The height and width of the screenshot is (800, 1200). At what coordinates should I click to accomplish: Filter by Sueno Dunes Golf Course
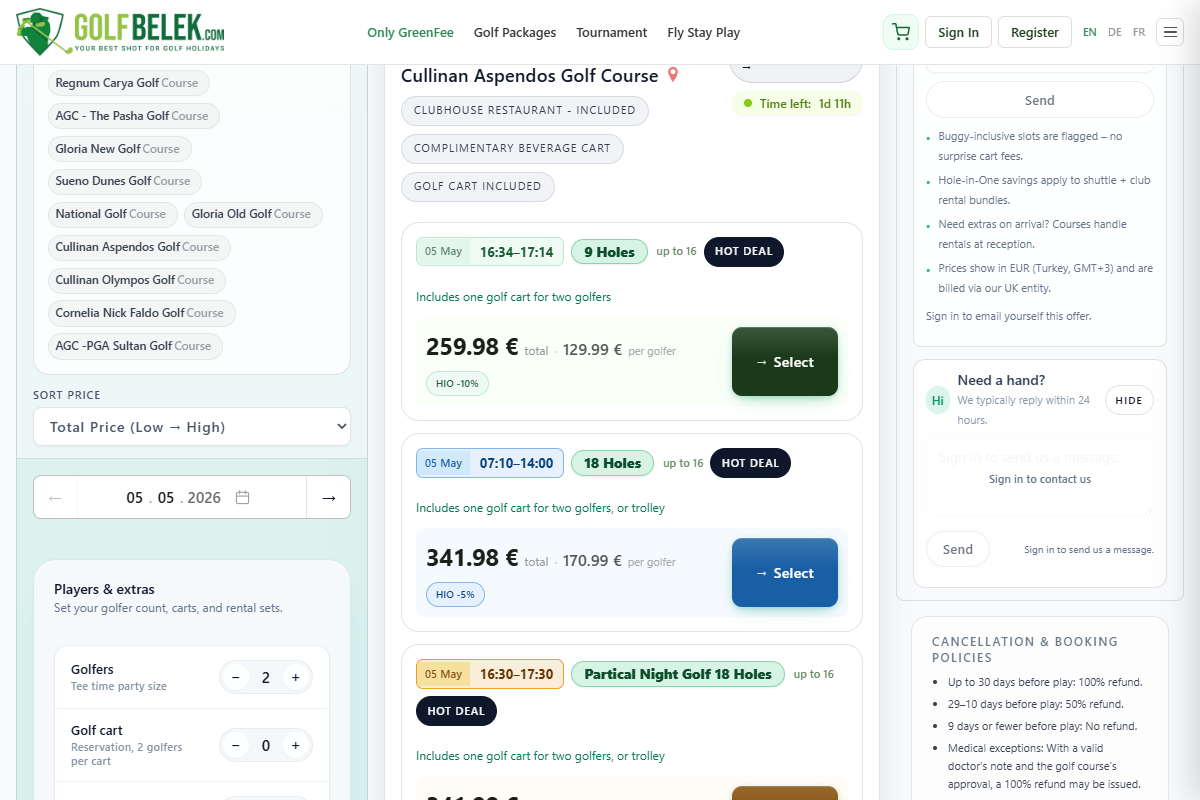pyautogui.click(x=123, y=181)
